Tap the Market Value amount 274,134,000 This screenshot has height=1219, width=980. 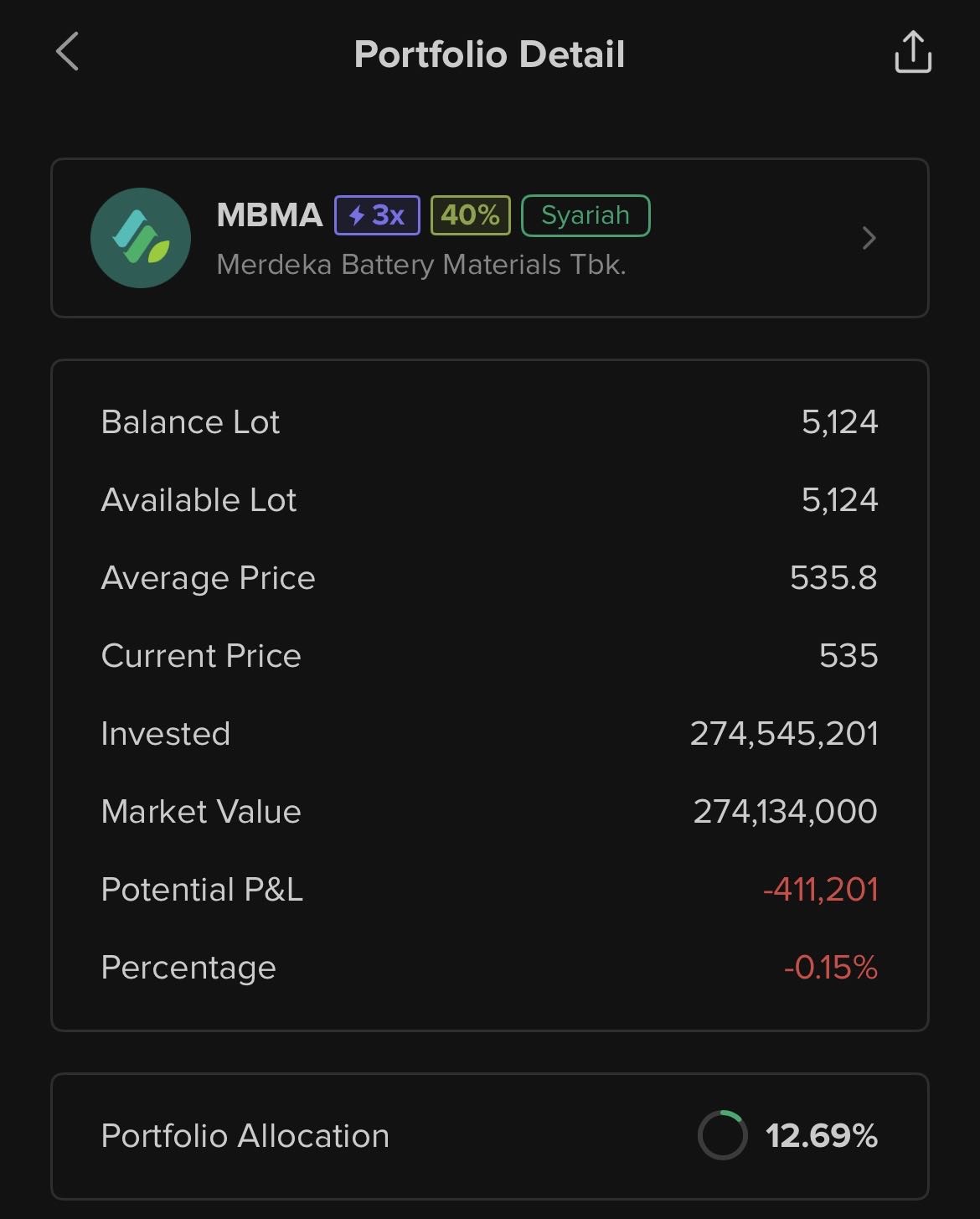(x=785, y=812)
